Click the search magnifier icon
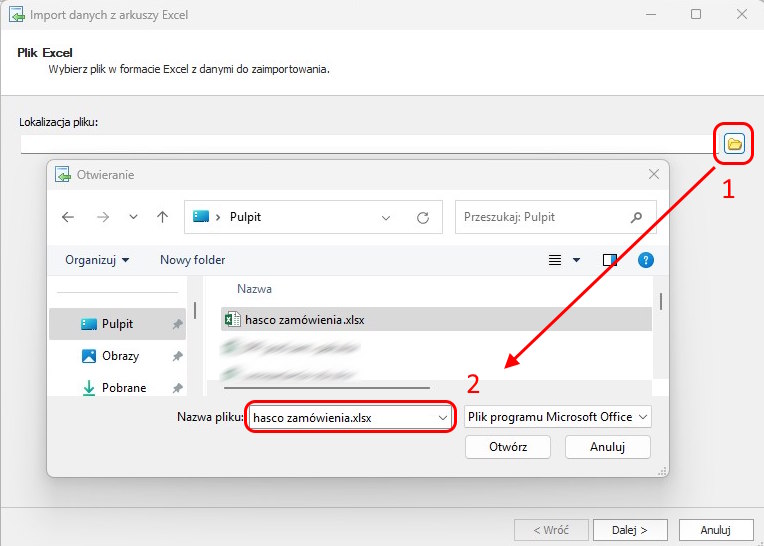This screenshot has width=764, height=546. click(x=636, y=217)
